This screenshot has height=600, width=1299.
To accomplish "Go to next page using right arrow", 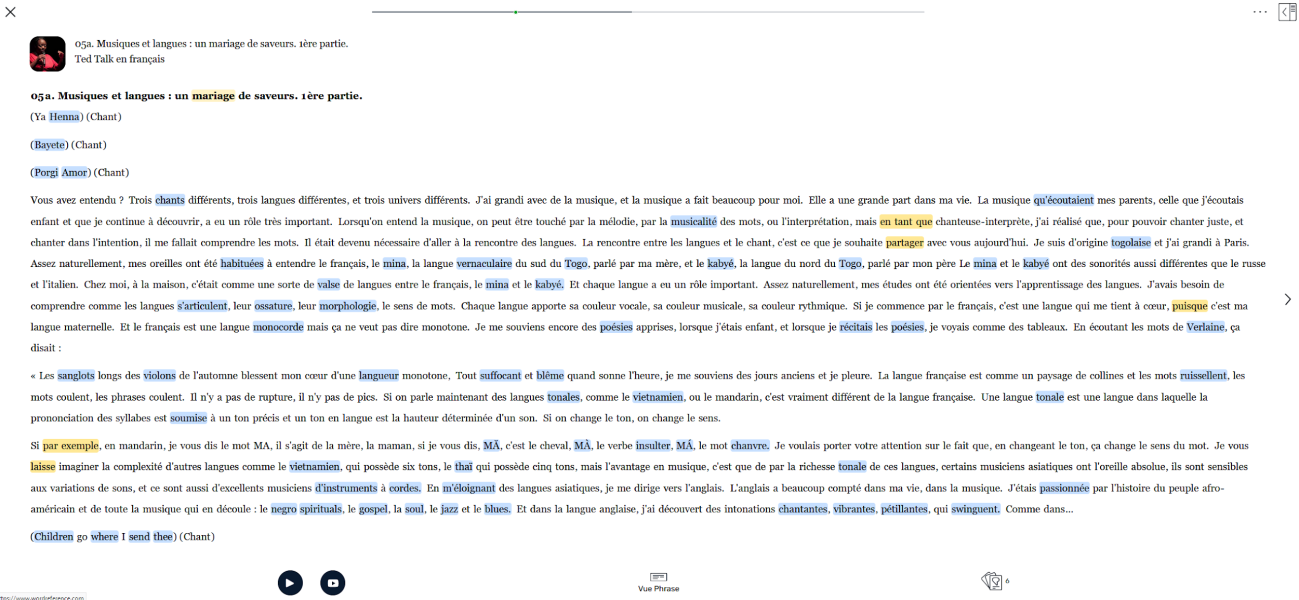I will (x=1287, y=300).
